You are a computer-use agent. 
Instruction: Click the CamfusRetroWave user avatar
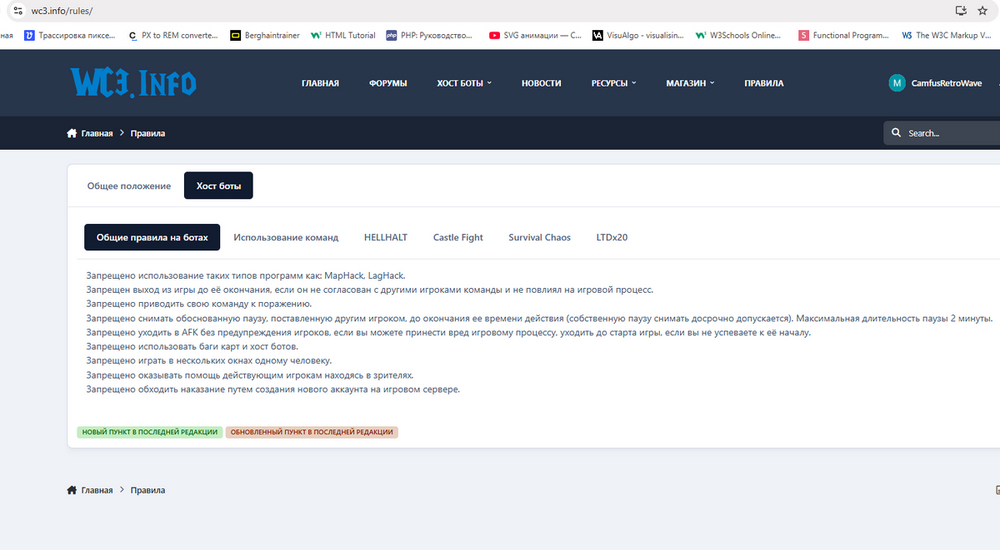(x=897, y=83)
